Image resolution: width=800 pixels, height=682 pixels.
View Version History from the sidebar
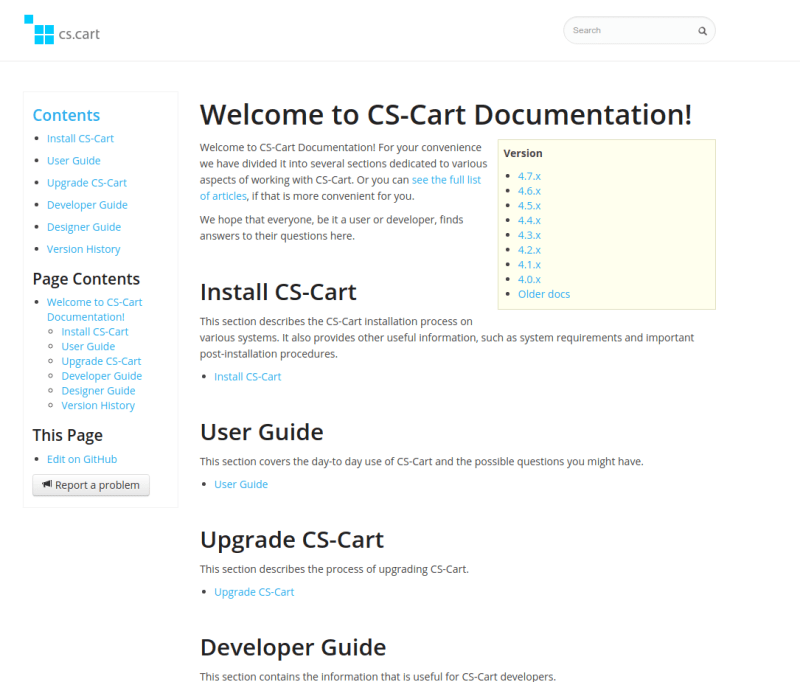click(83, 248)
